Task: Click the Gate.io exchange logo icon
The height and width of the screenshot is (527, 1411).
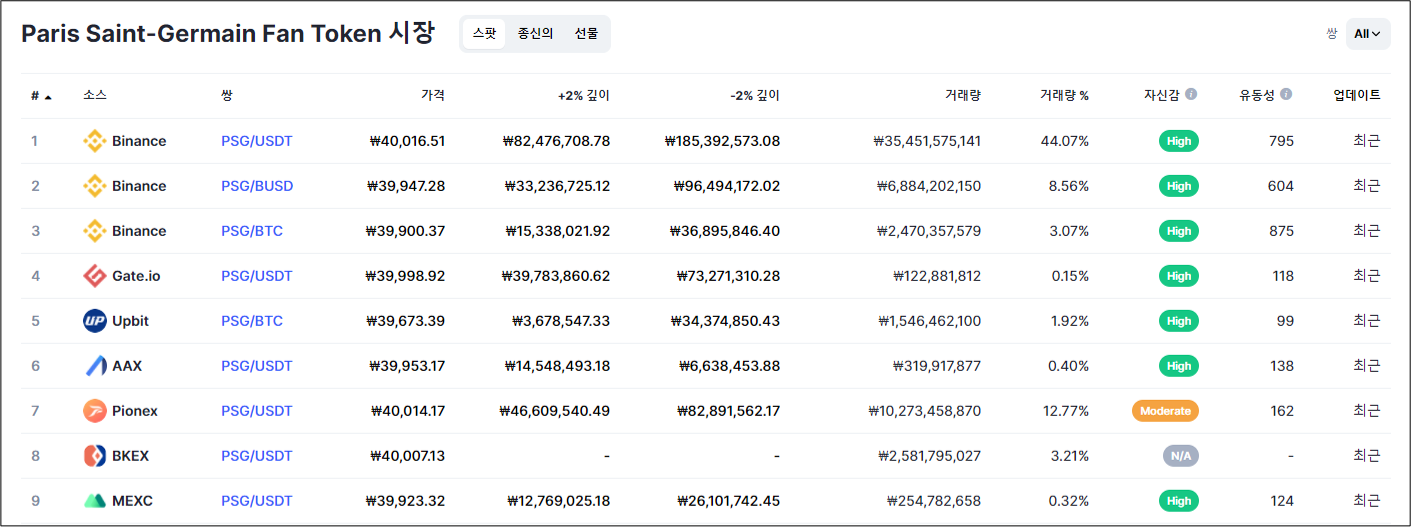Action: pyautogui.click(x=94, y=276)
